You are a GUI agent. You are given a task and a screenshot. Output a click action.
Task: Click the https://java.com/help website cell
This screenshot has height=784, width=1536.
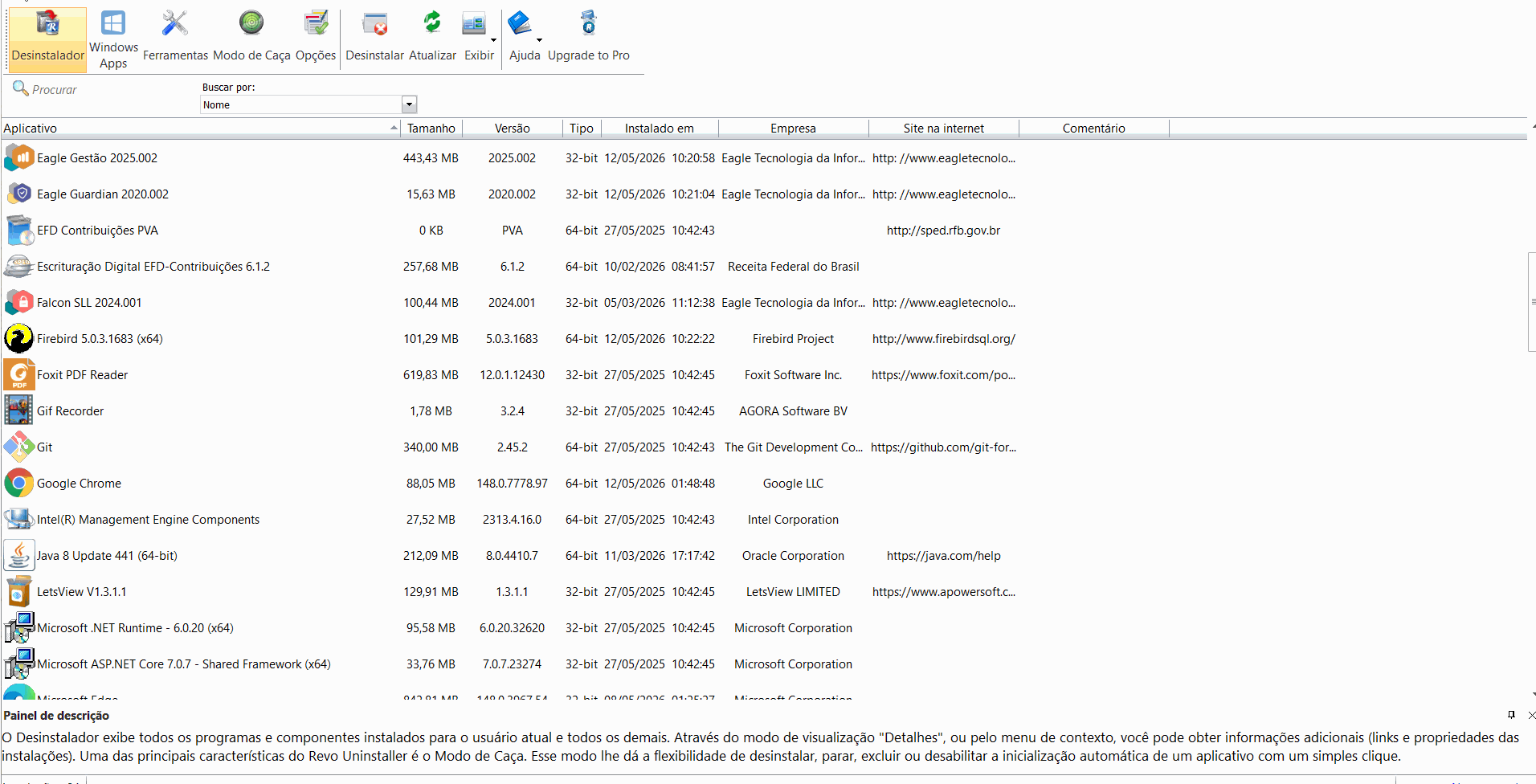(944, 556)
